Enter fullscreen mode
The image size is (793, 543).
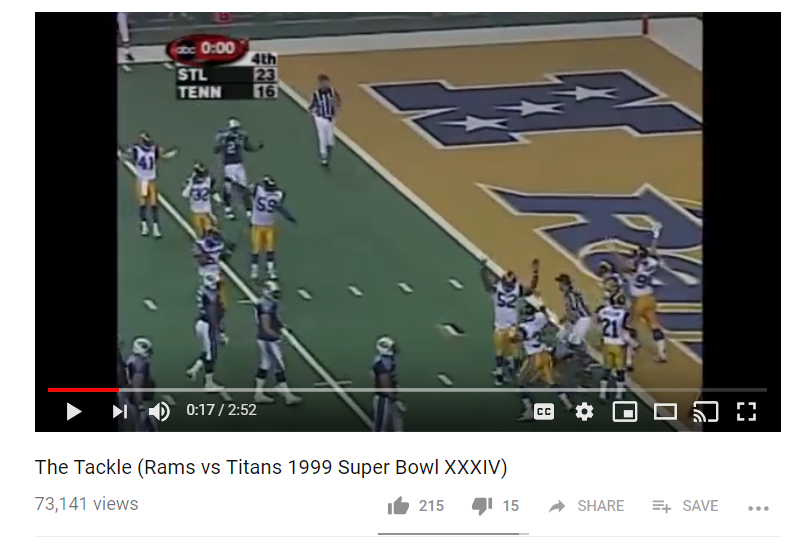pos(746,412)
